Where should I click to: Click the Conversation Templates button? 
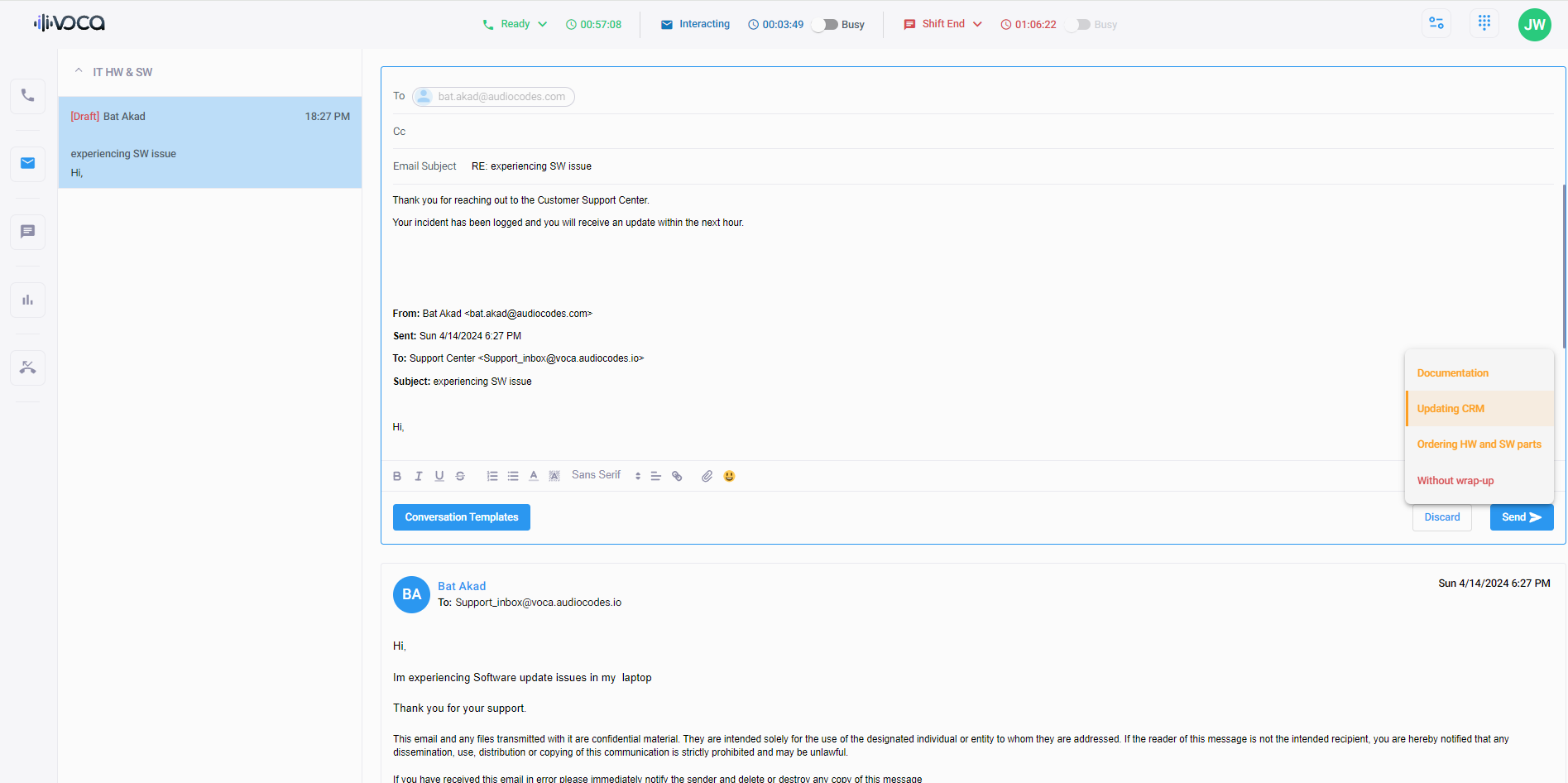[x=461, y=517]
